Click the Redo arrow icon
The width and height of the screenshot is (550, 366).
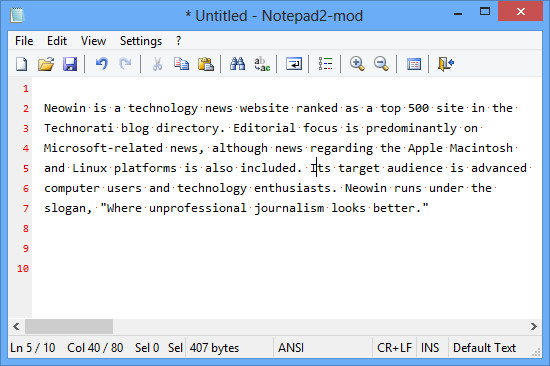click(125, 64)
